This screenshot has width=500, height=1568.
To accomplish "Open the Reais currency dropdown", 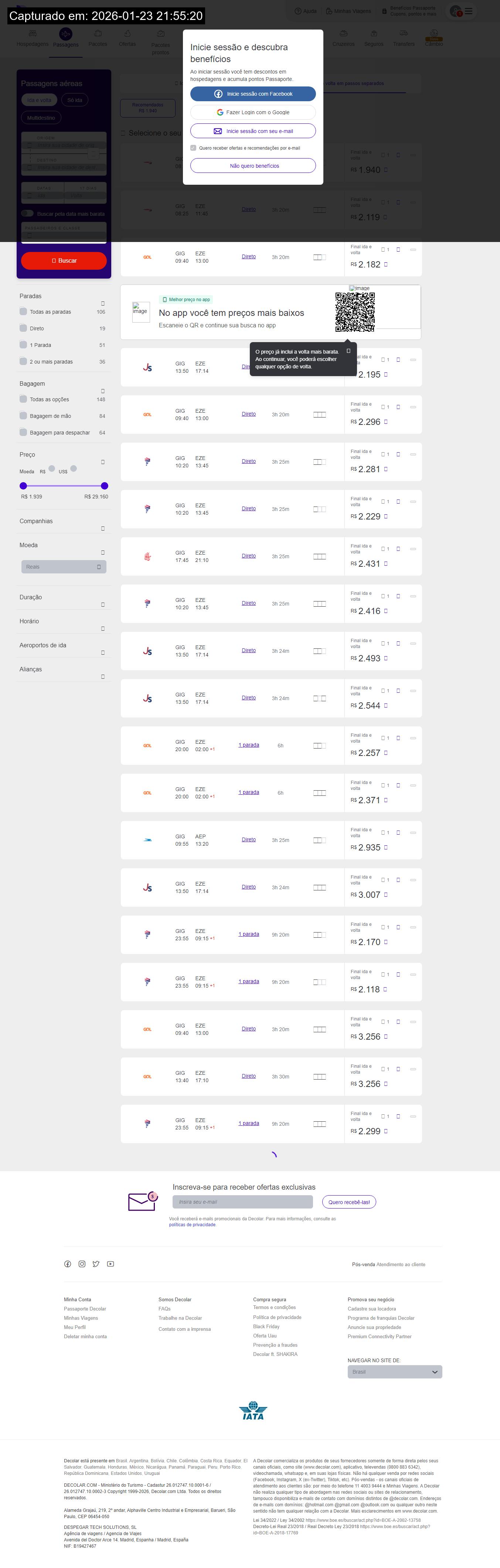I will point(63,567).
